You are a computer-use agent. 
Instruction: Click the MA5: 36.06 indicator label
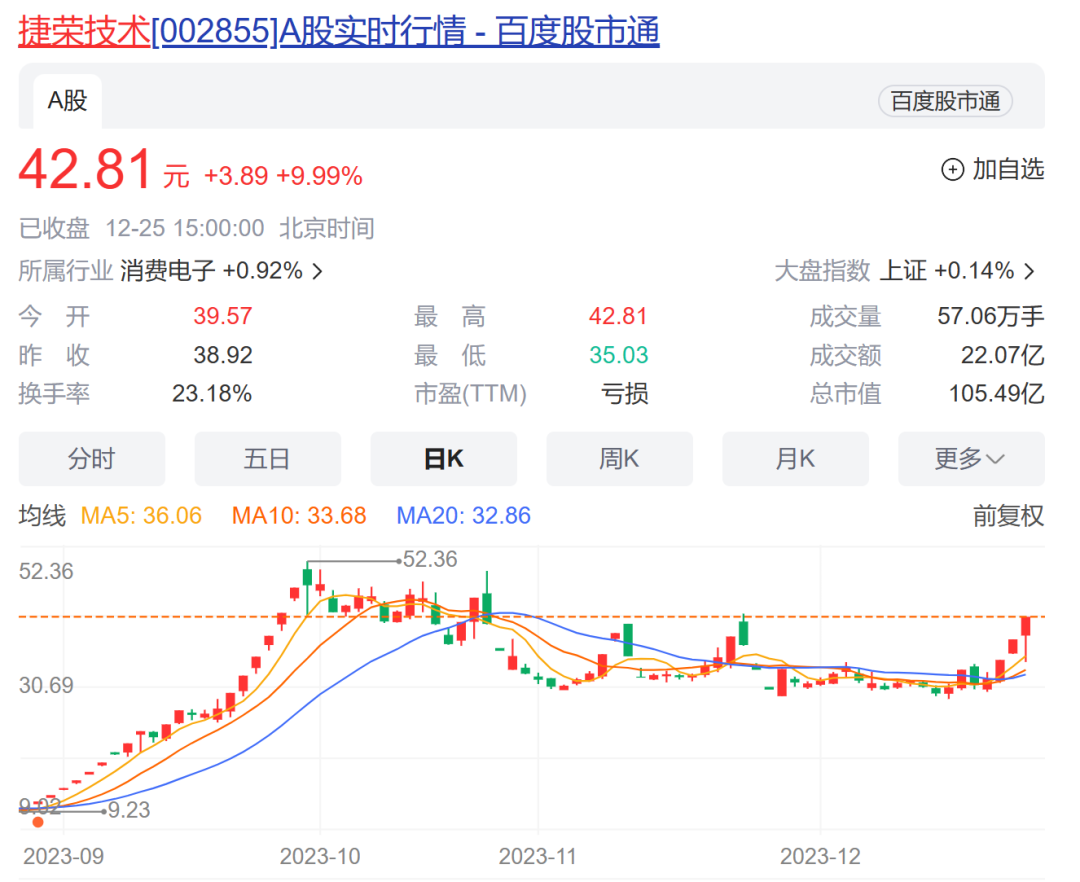click(141, 516)
